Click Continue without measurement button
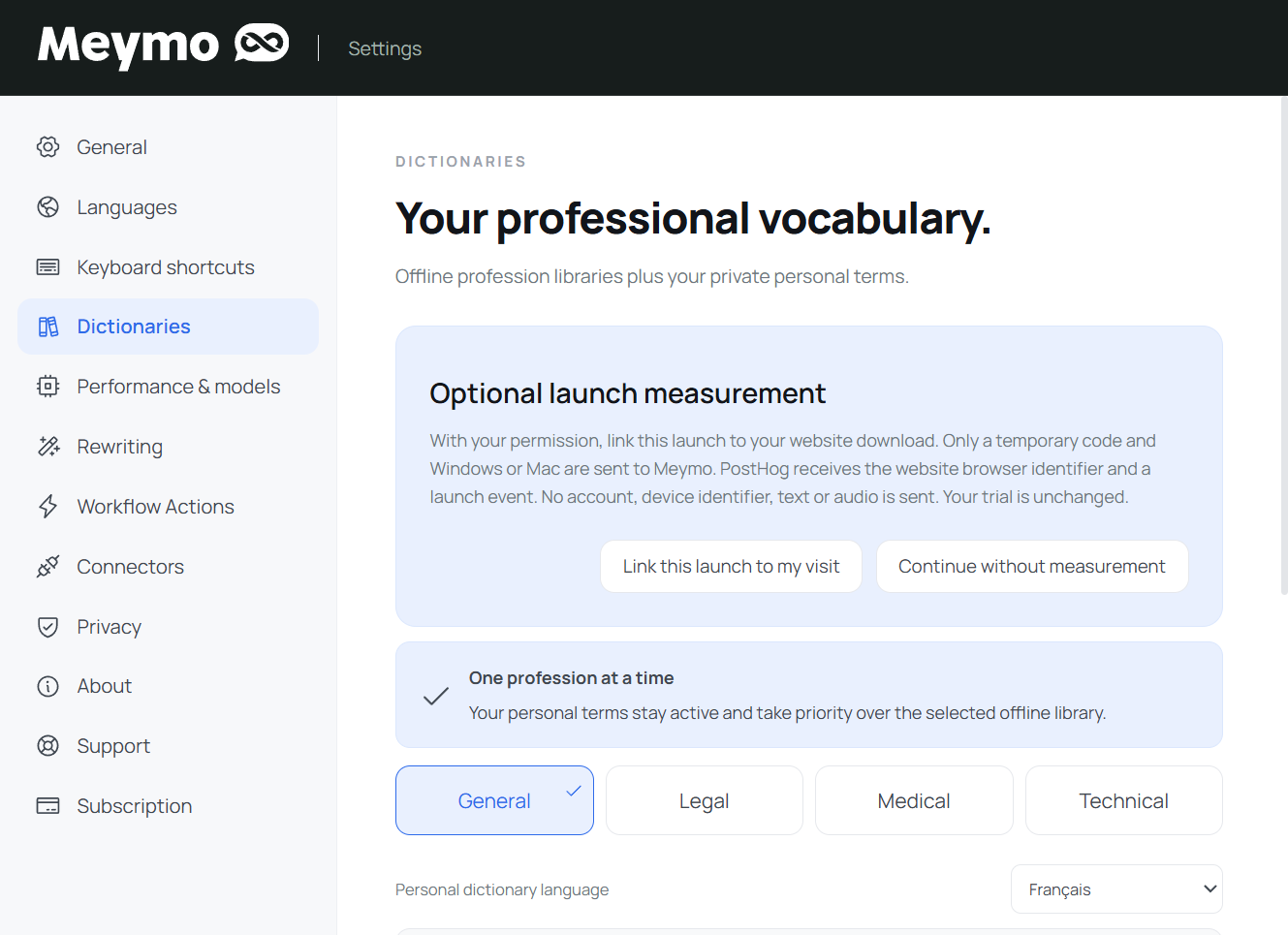1288x935 pixels. [1032, 566]
